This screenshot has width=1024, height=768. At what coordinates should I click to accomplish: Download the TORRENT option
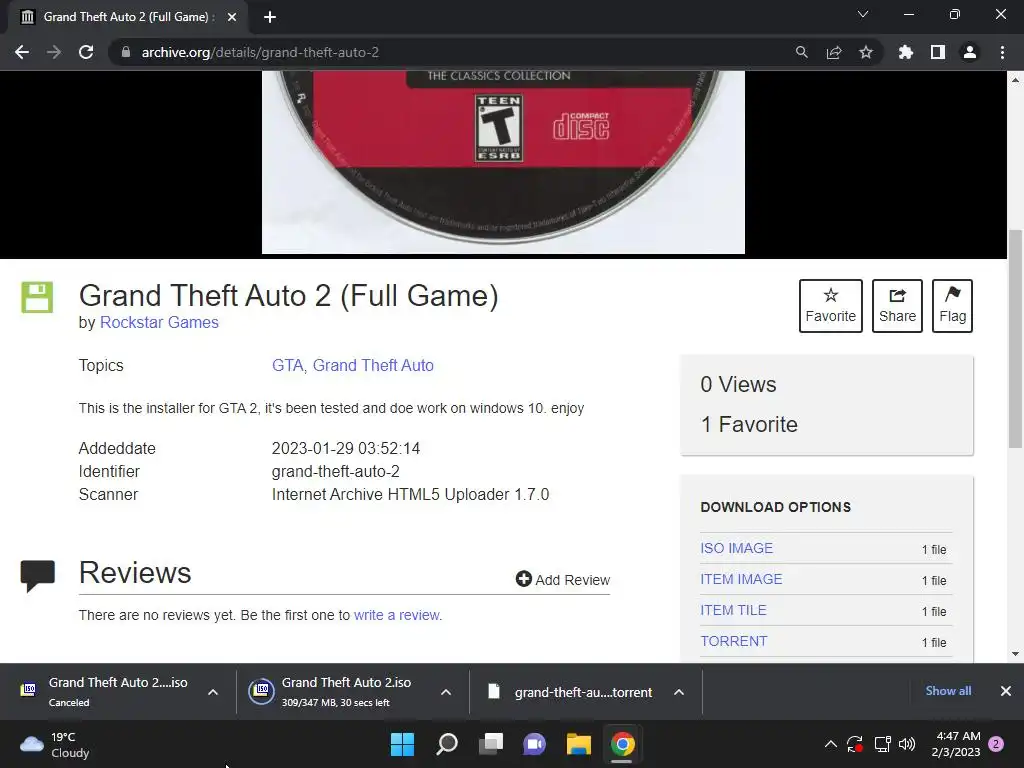pos(733,641)
